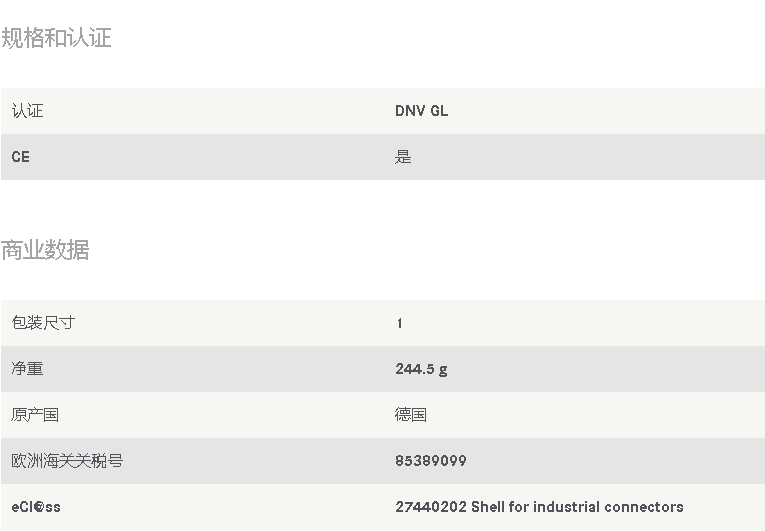Screen dimensions: 765x531
Task: Select the CE row label
Action: click(20, 157)
